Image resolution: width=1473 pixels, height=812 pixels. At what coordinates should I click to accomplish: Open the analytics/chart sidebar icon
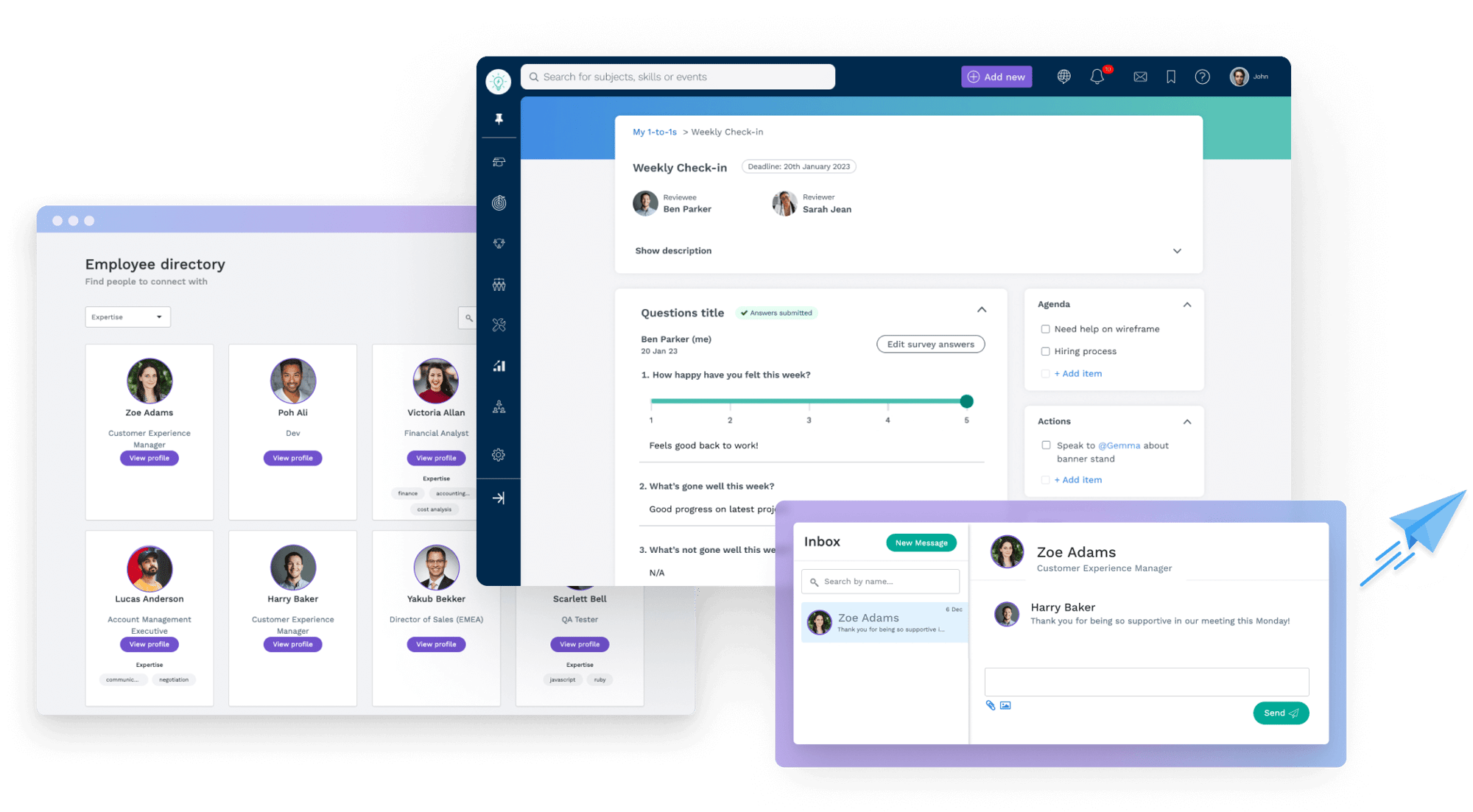pyautogui.click(x=499, y=365)
